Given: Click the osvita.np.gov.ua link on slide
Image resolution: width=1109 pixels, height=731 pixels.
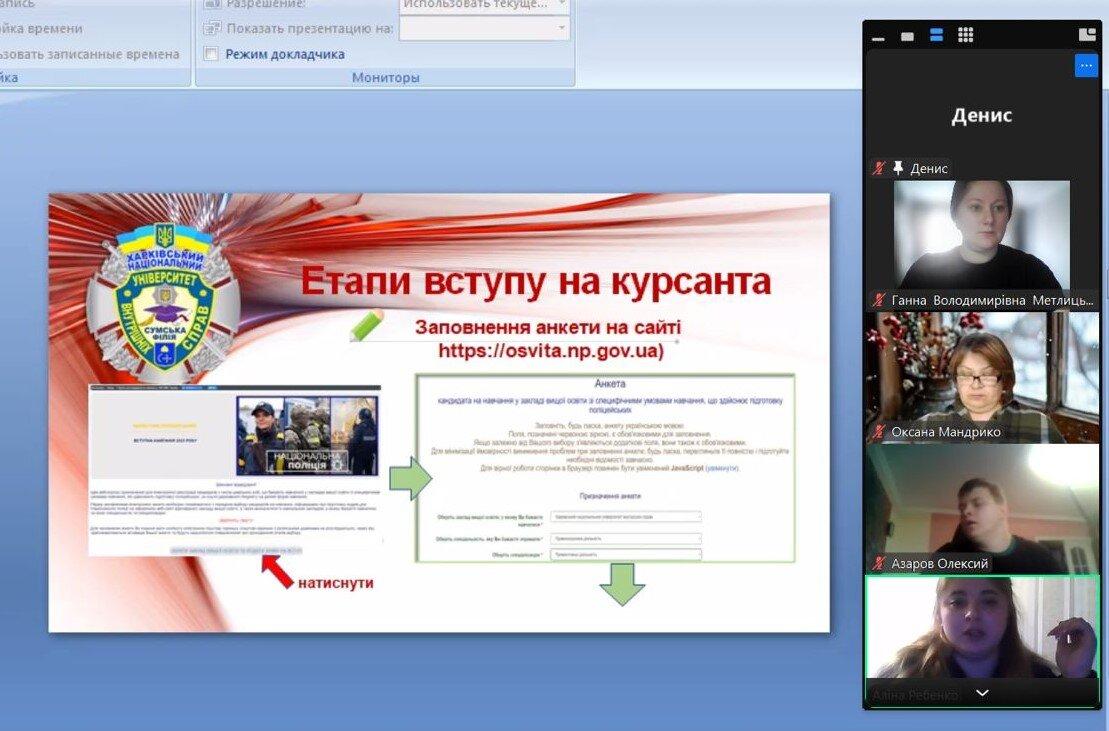Looking at the screenshot, I should click(x=550, y=351).
